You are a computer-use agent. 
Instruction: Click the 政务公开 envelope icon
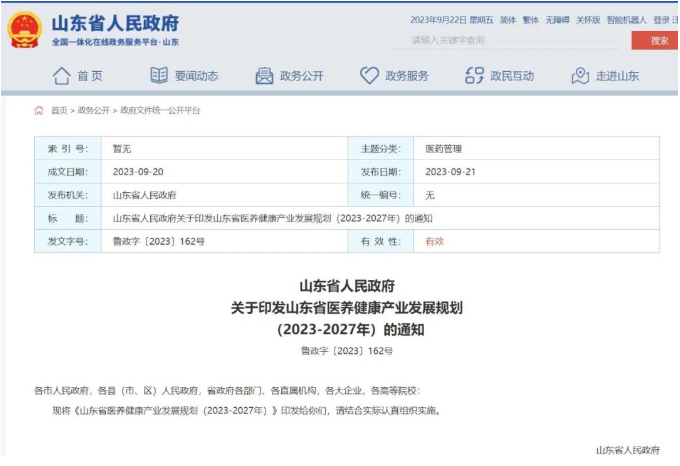(264, 76)
